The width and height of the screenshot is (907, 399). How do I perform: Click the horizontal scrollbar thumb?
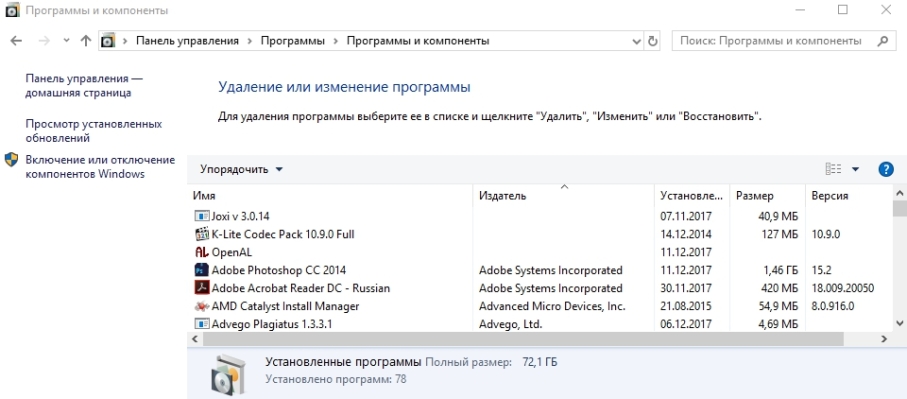click(x=523, y=339)
